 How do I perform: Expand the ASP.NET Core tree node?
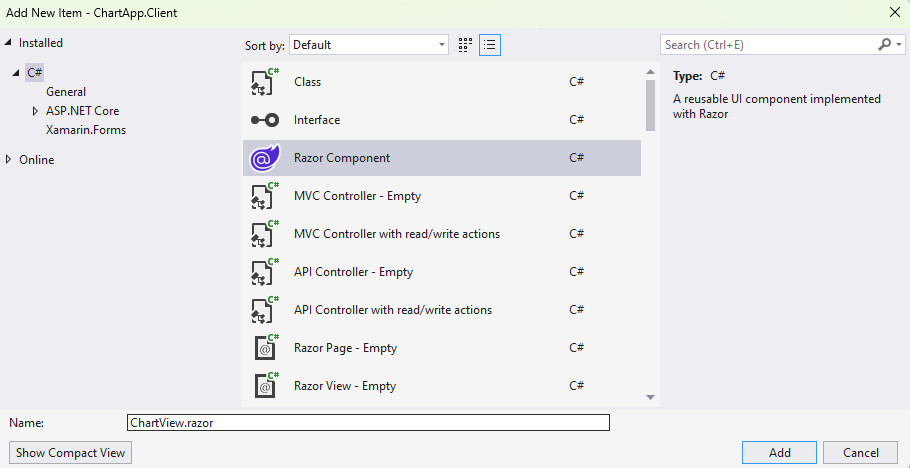pyautogui.click(x=36, y=111)
